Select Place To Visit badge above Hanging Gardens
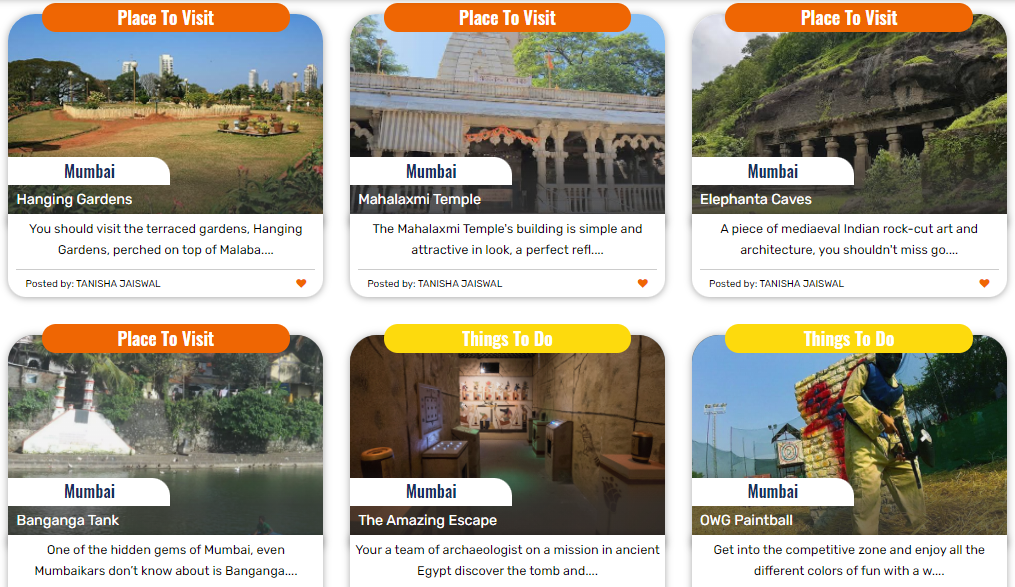This screenshot has height=587, width=1015. [166, 17]
